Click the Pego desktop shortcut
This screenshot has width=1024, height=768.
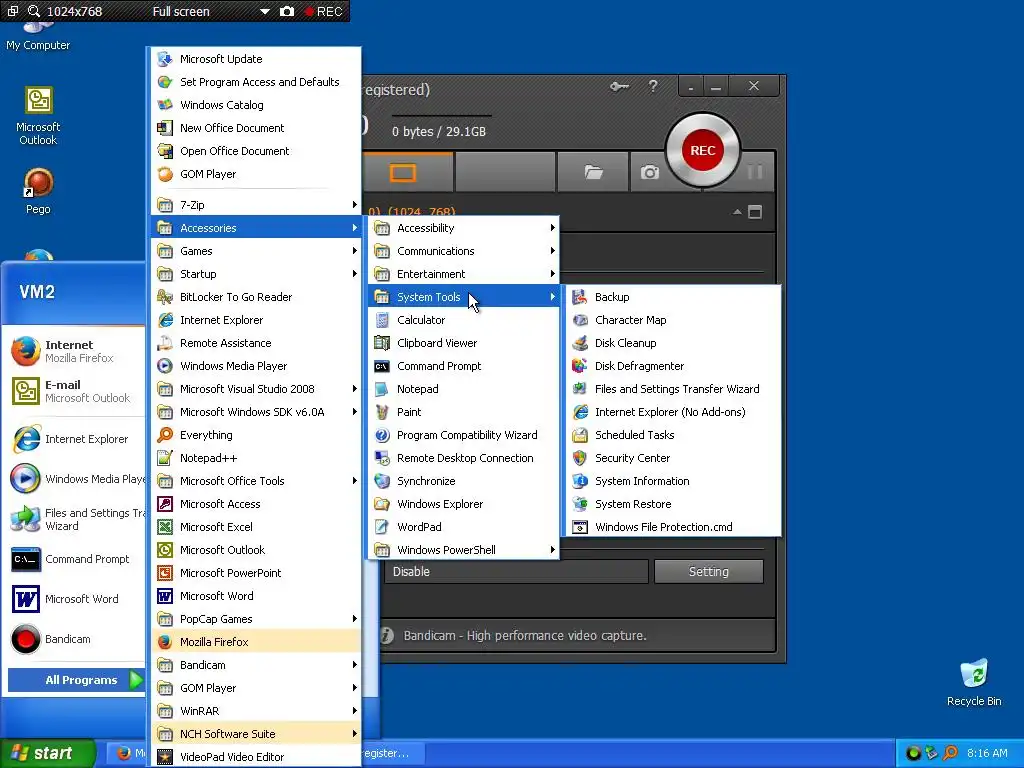coord(38,191)
